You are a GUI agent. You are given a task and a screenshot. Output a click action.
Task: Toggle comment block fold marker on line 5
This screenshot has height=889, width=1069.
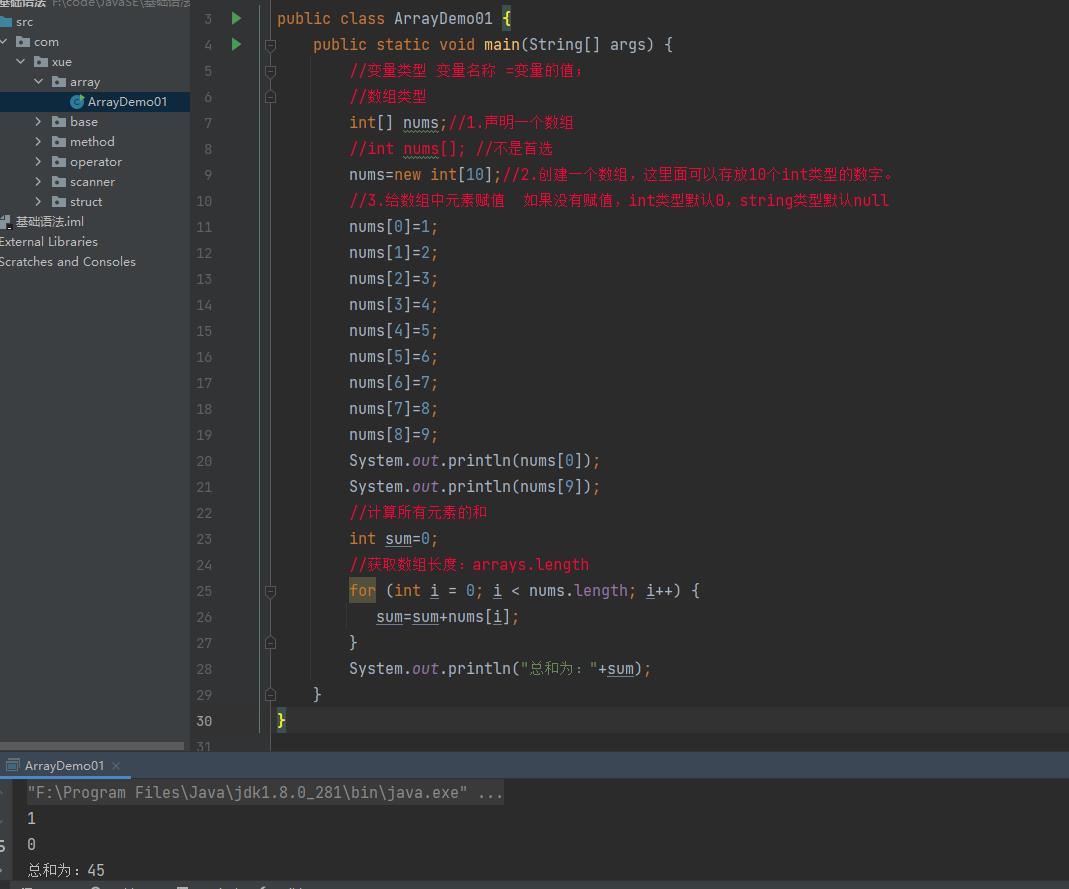[x=270, y=71]
